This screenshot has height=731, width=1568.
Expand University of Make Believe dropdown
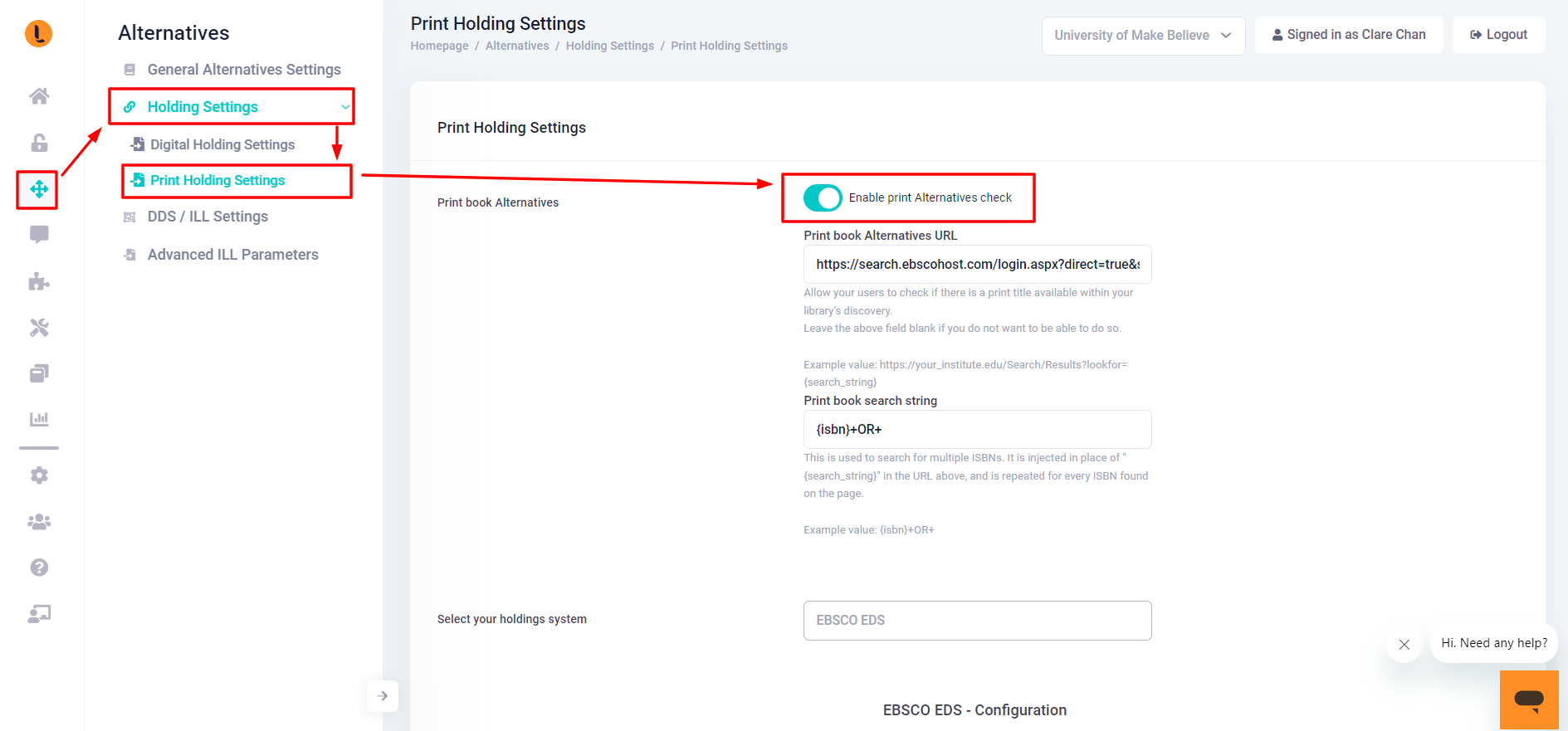point(1143,36)
